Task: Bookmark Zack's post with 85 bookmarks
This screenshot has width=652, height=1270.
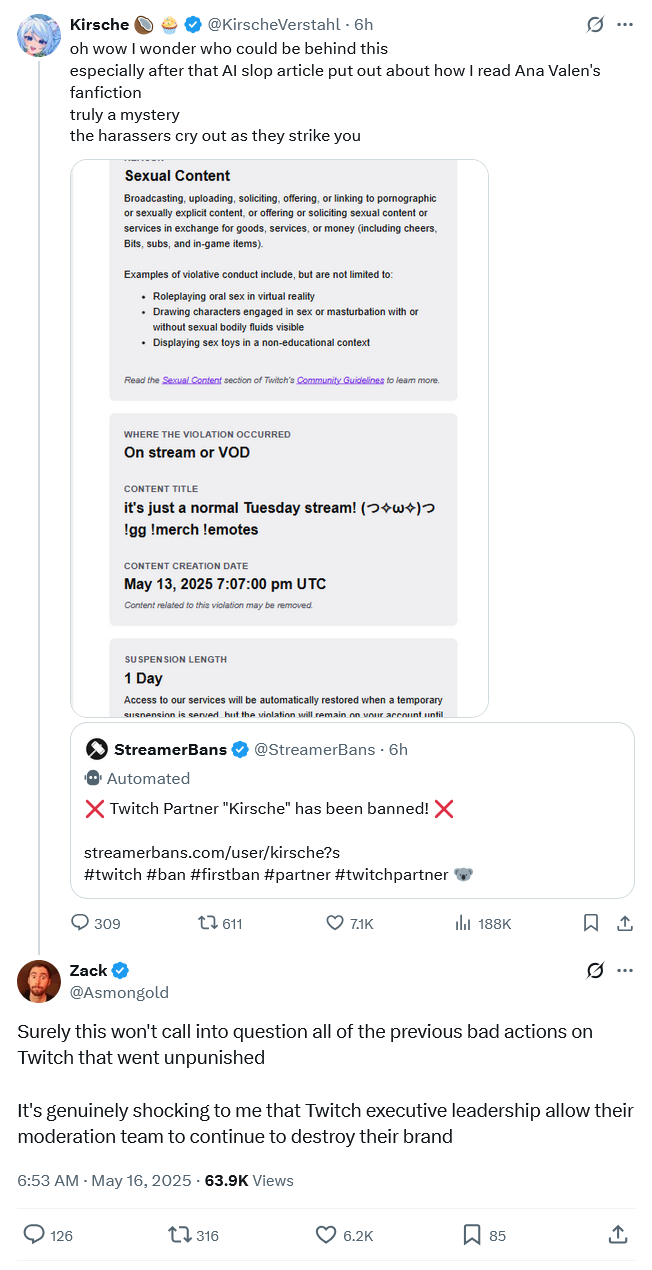Action: (472, 1235)
